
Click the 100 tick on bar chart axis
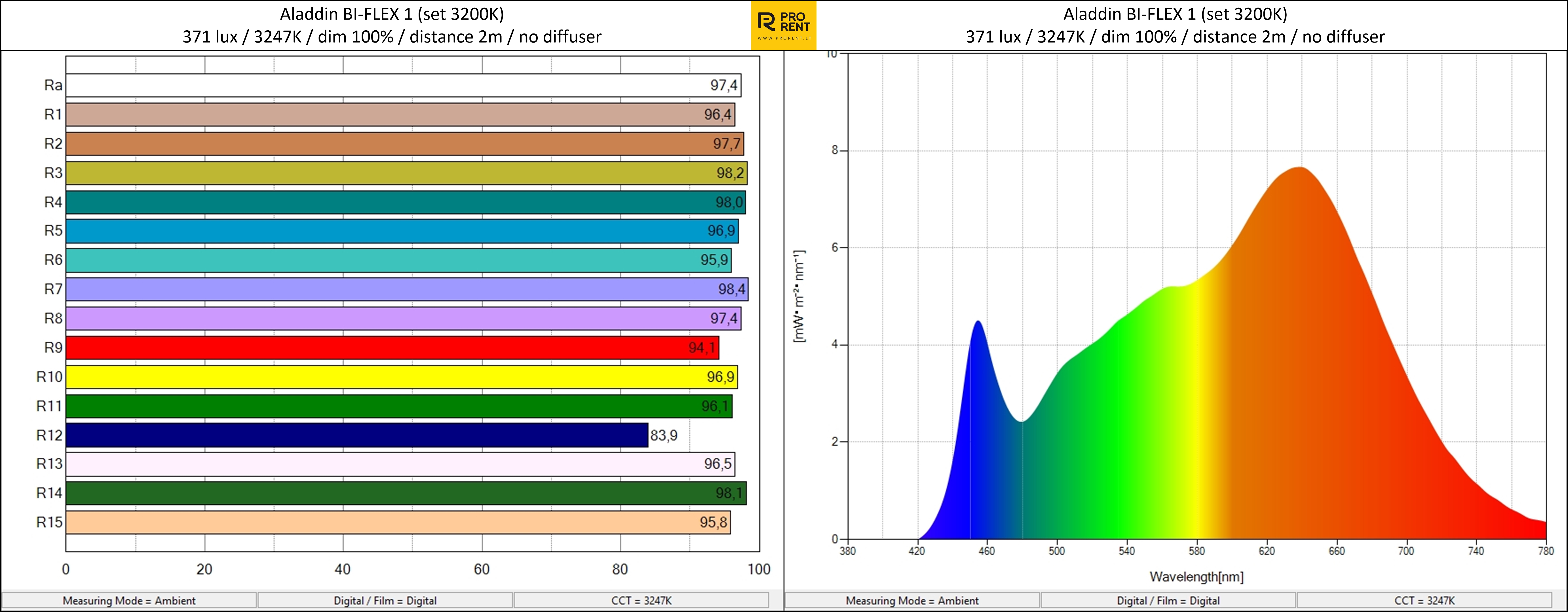coord(759,569)
